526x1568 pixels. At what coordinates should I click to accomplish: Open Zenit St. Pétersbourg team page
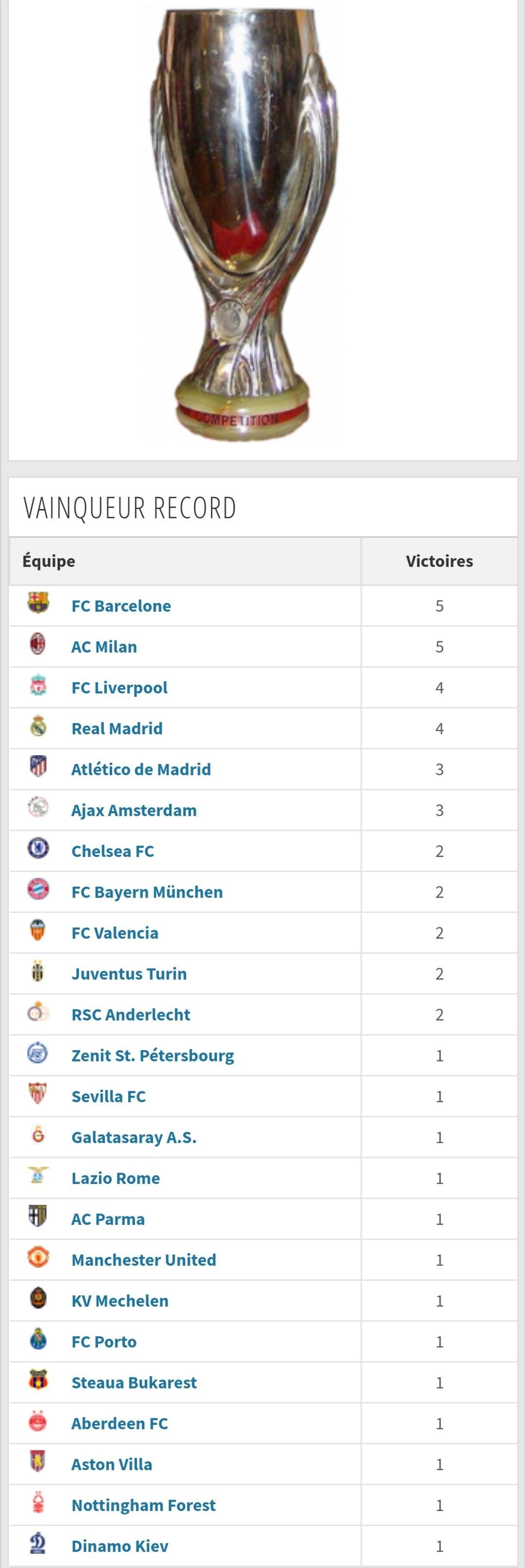tap(152, 1056)
